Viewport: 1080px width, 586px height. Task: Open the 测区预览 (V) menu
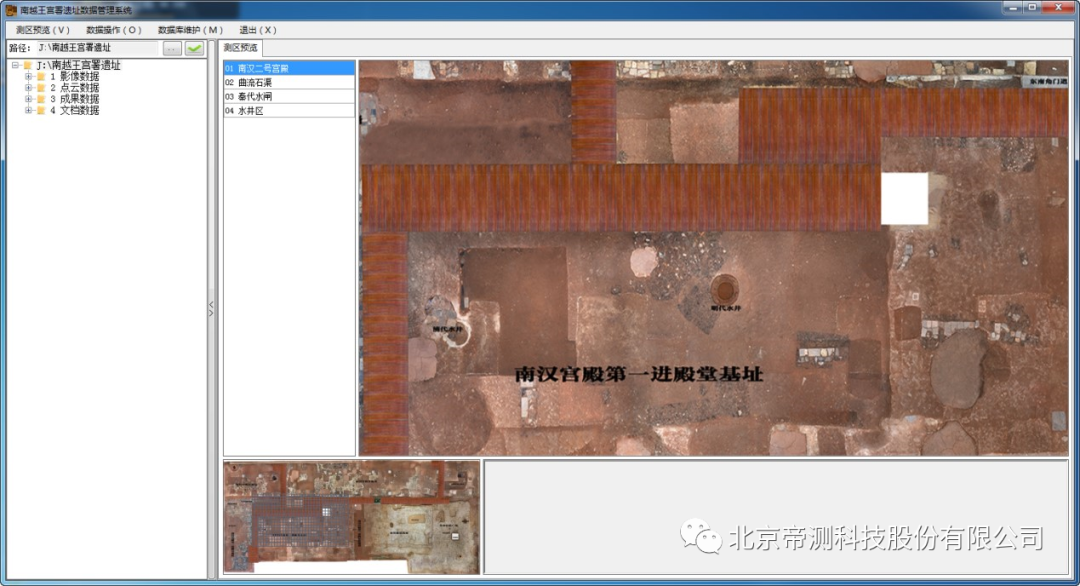43,30
